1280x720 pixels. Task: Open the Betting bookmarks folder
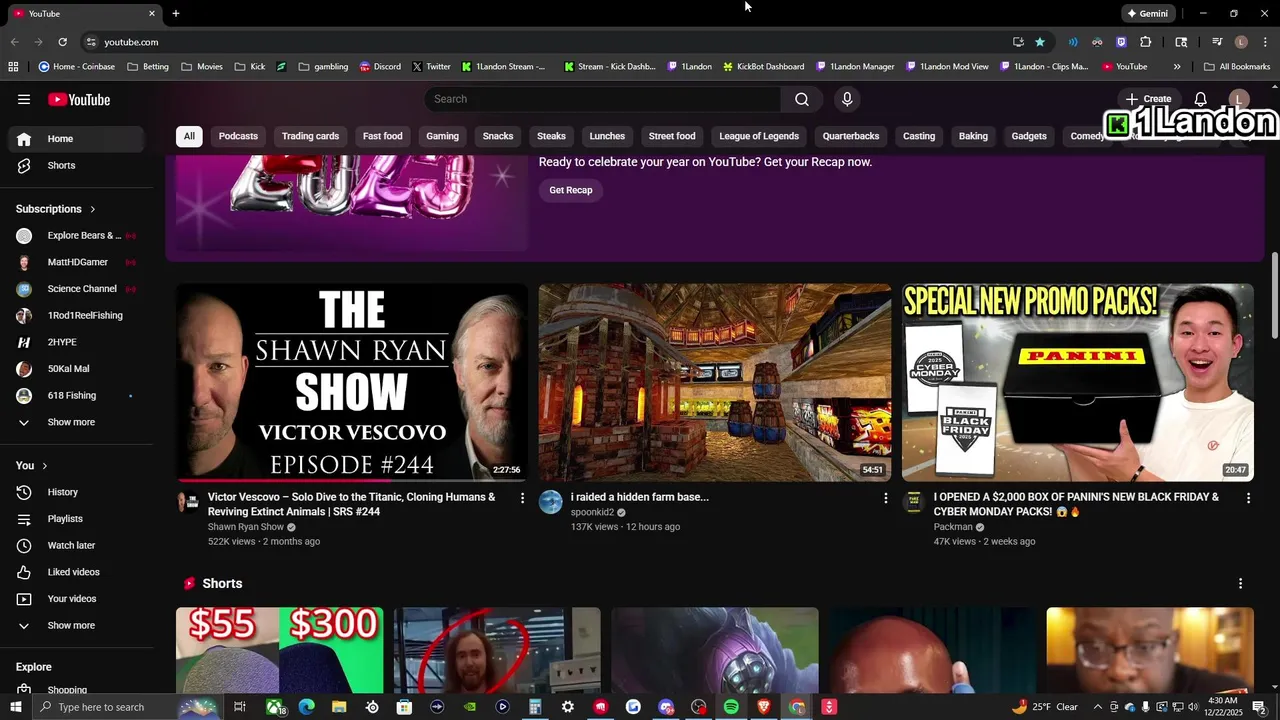coord(148,67)
